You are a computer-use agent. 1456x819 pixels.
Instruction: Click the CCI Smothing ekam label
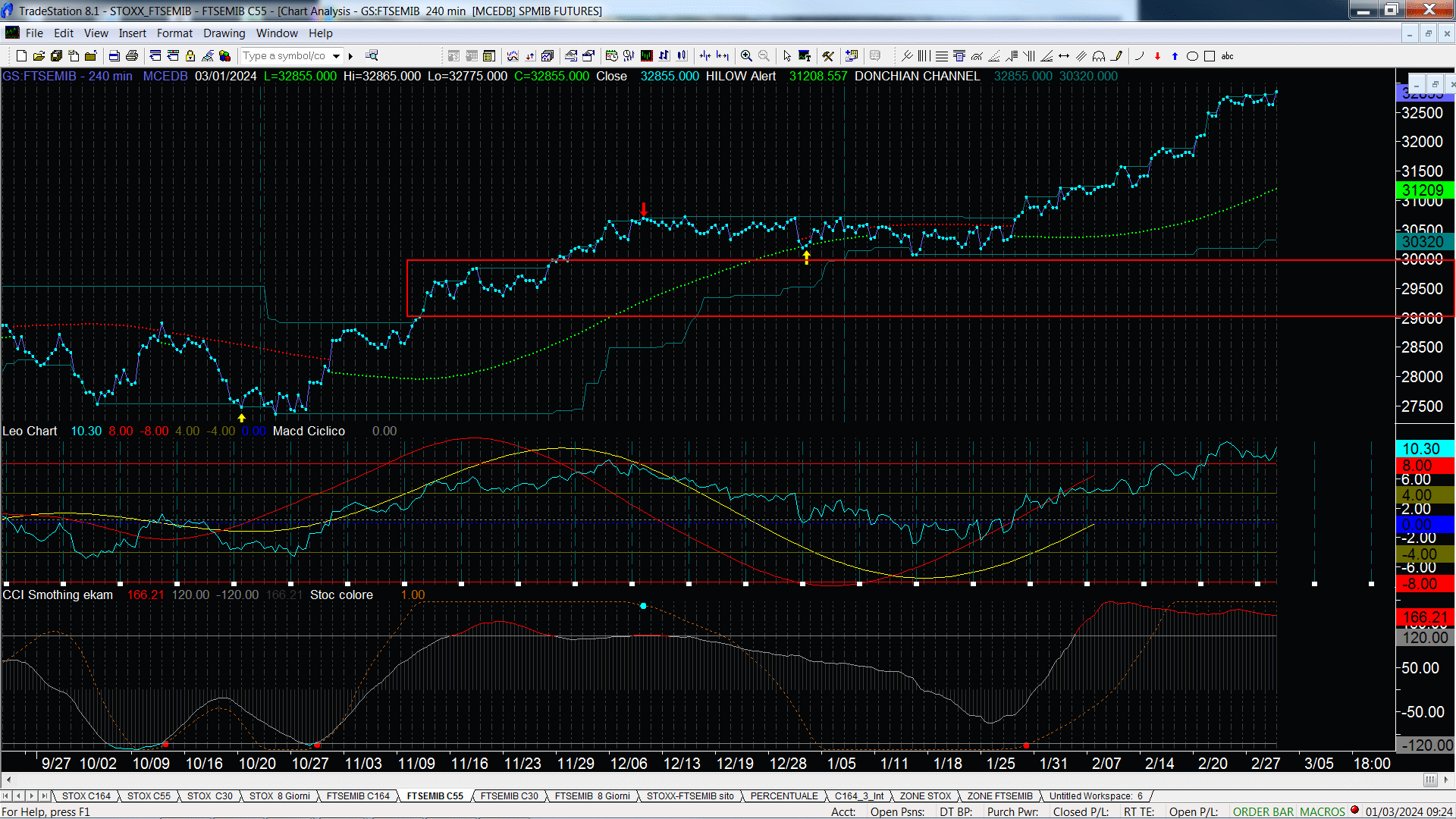pos(58,595)
